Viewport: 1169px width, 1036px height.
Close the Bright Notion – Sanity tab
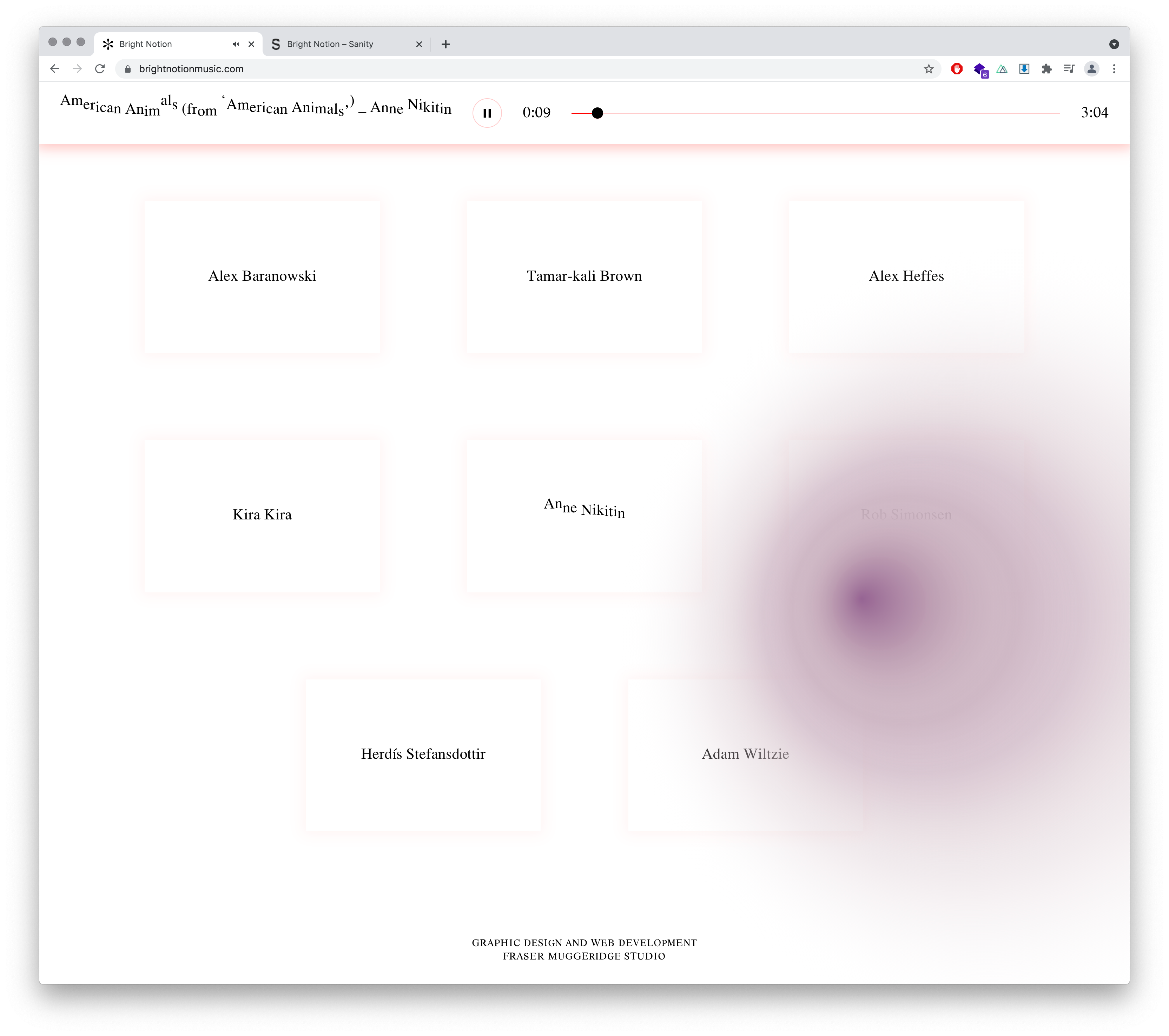(x=419, y=44)
